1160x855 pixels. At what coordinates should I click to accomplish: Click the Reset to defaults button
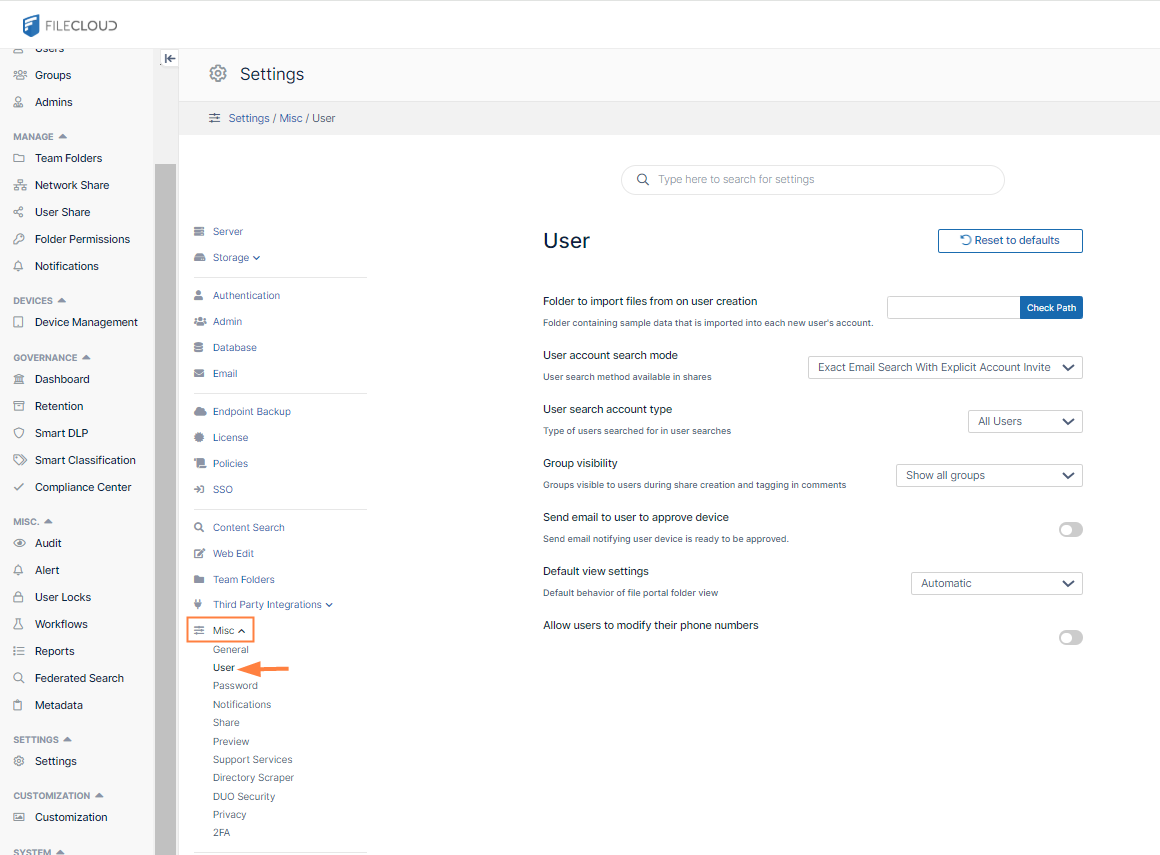tap(1010, 241)
